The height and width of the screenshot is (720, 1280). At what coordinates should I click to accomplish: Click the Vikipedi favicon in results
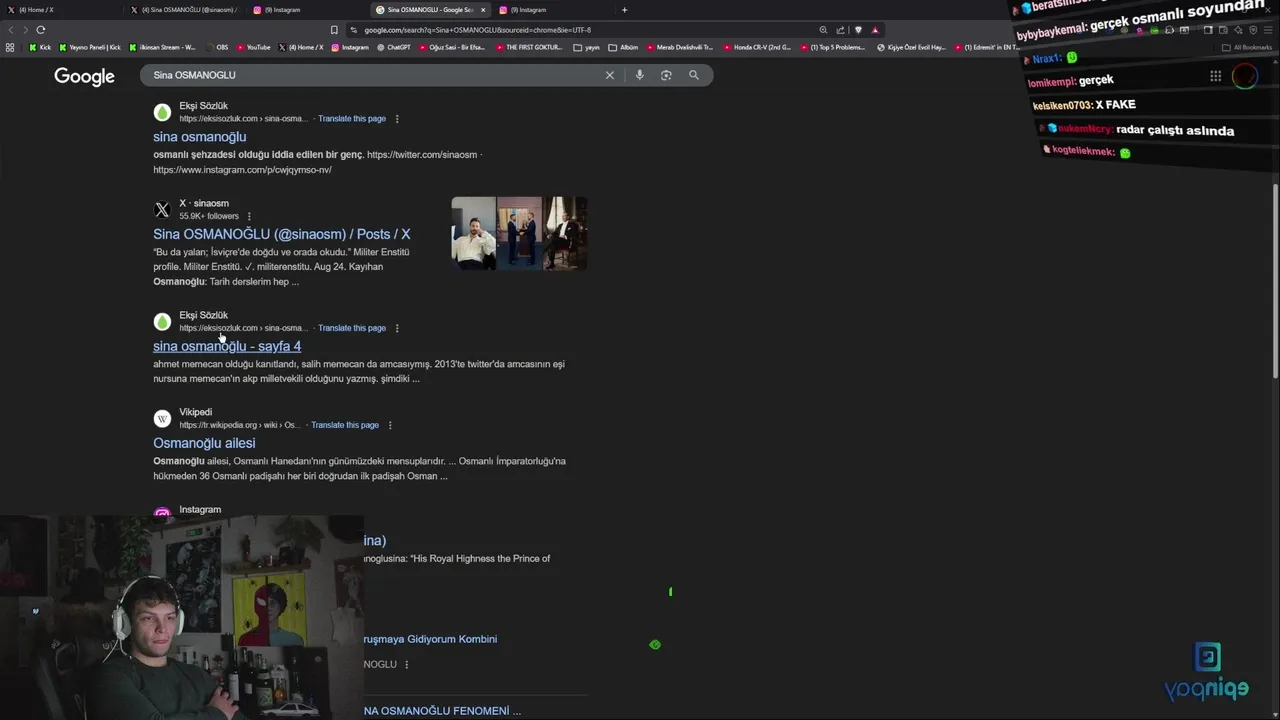point(162,419)
